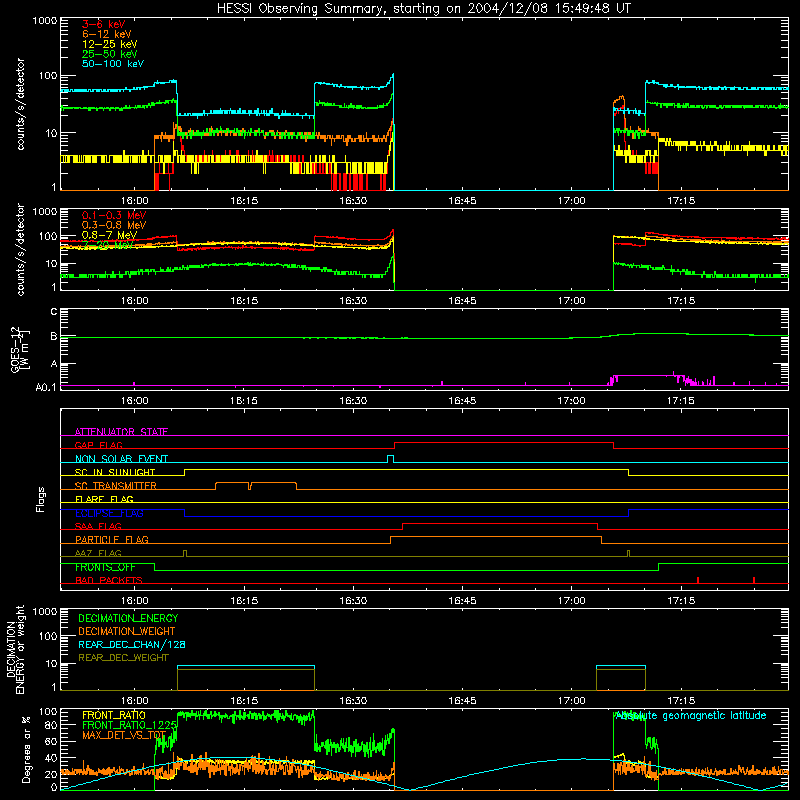Screen dimensions: 800x800
Task: Select the red 3-6 keV legend label
Action: click(x=104, y=24)
